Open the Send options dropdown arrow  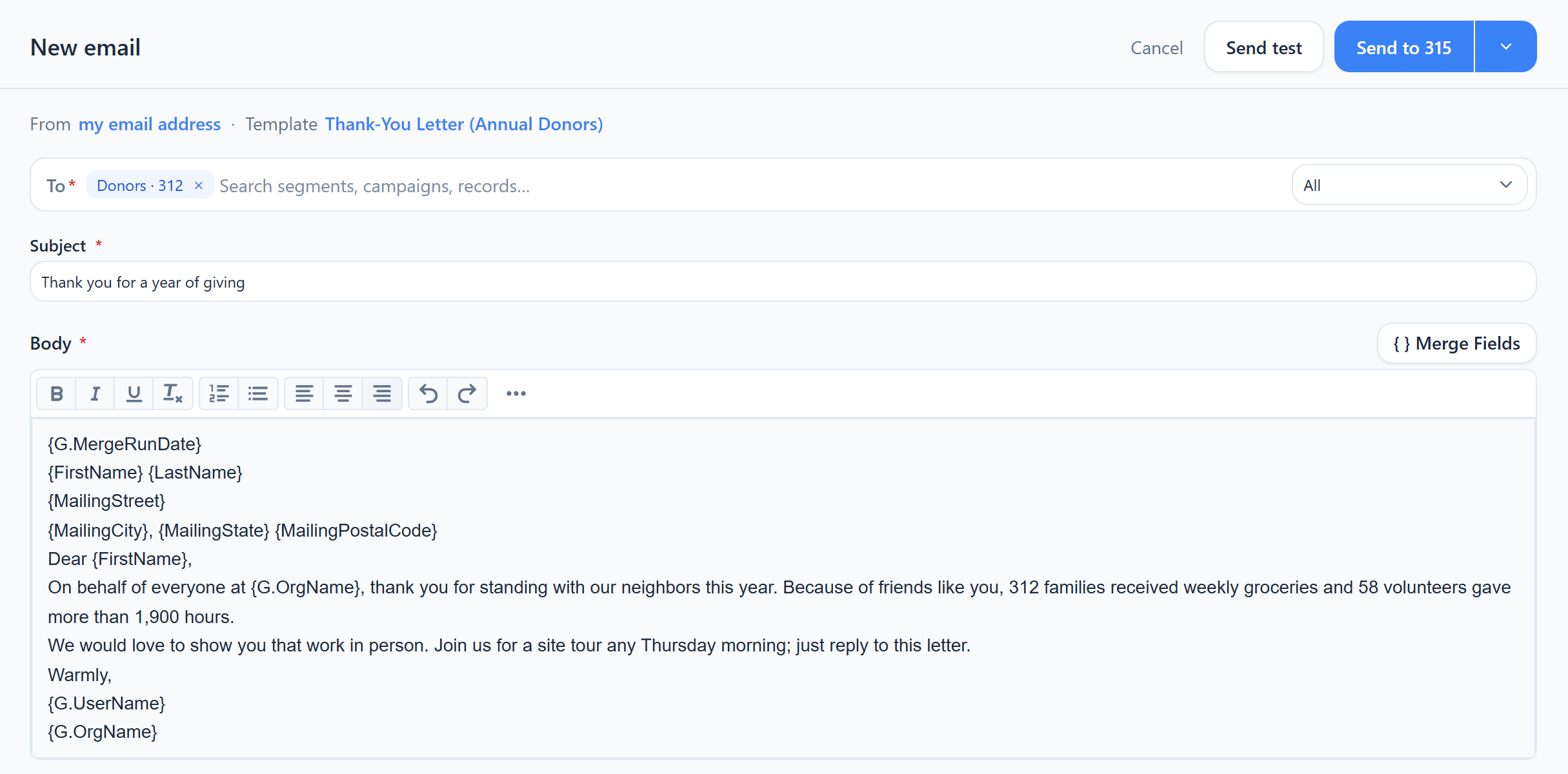[1506, 47]
